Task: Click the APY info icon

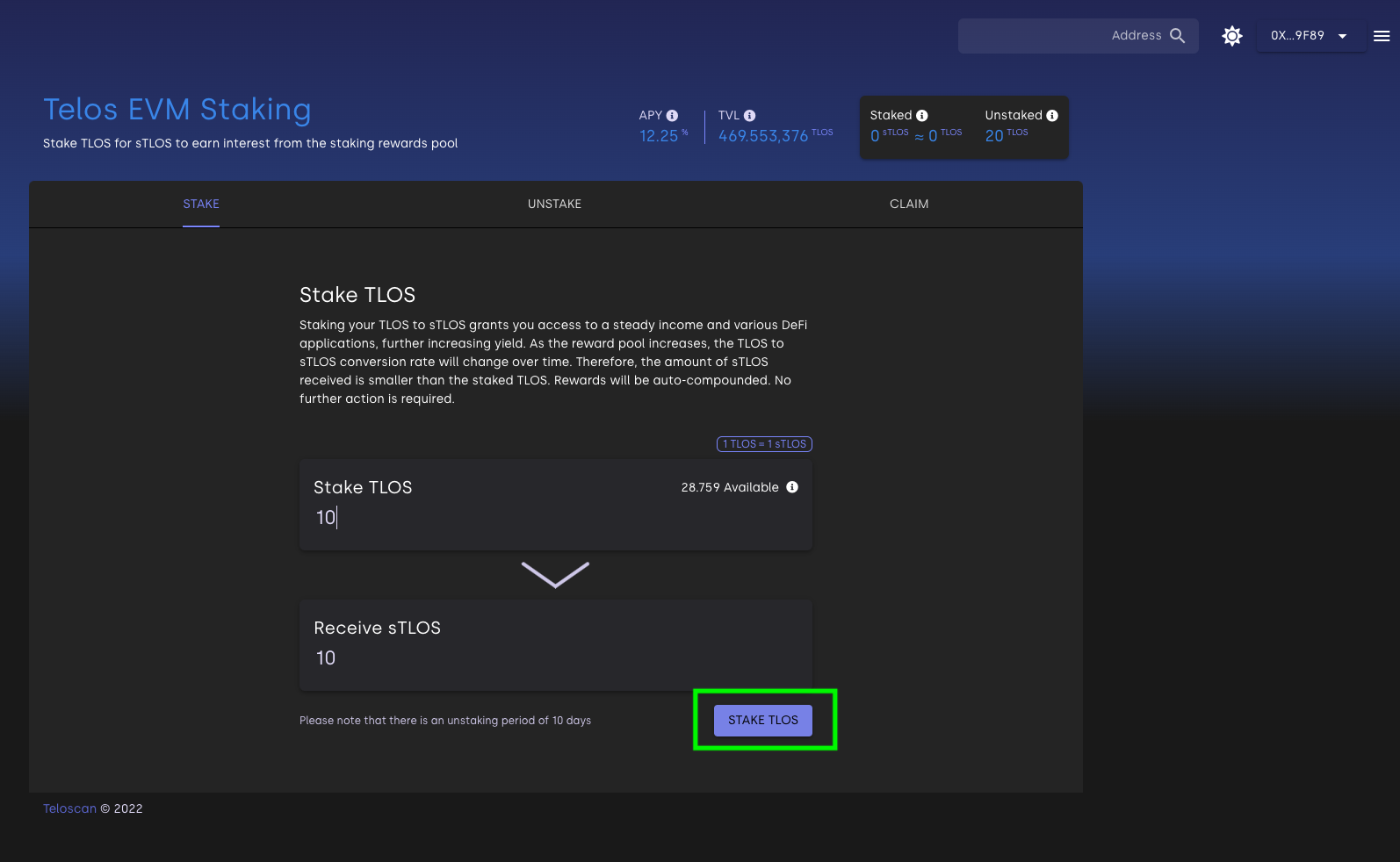Action: (672, 116)
